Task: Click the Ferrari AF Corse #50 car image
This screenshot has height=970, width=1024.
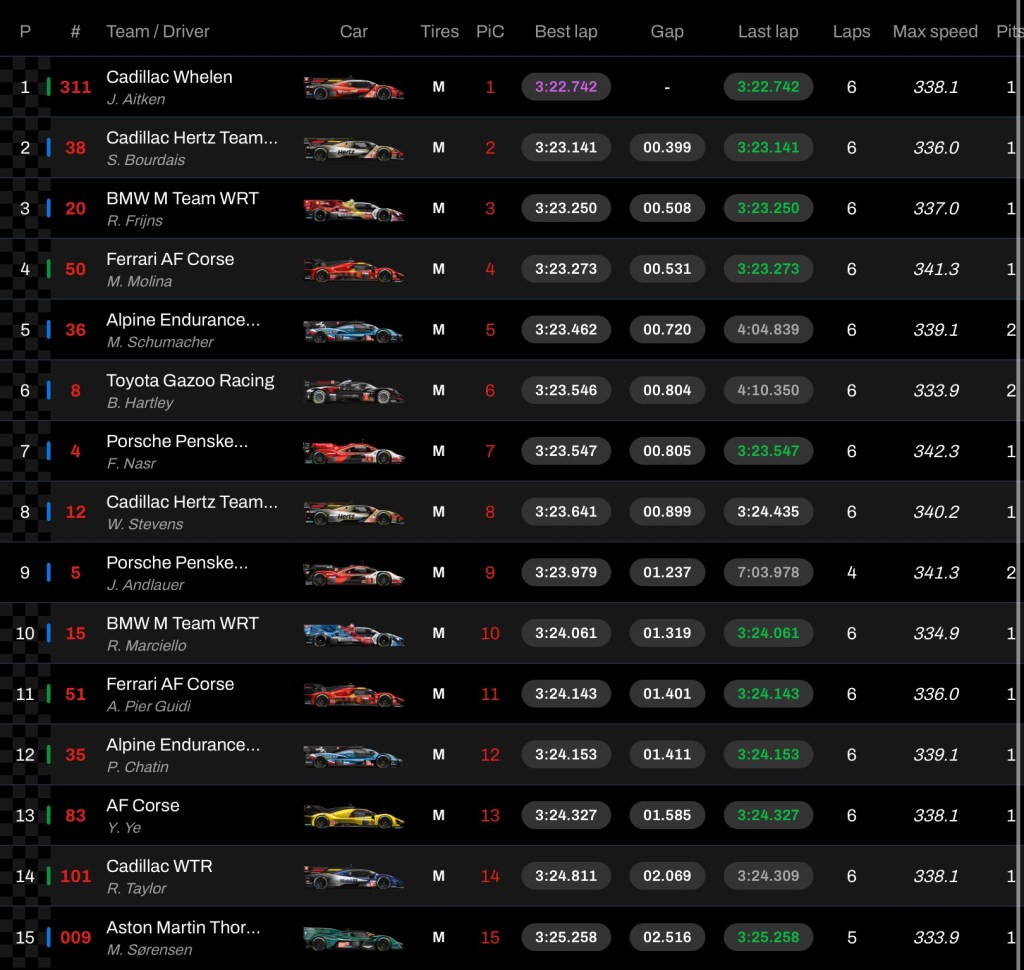Action: click(x=354, y=270)
